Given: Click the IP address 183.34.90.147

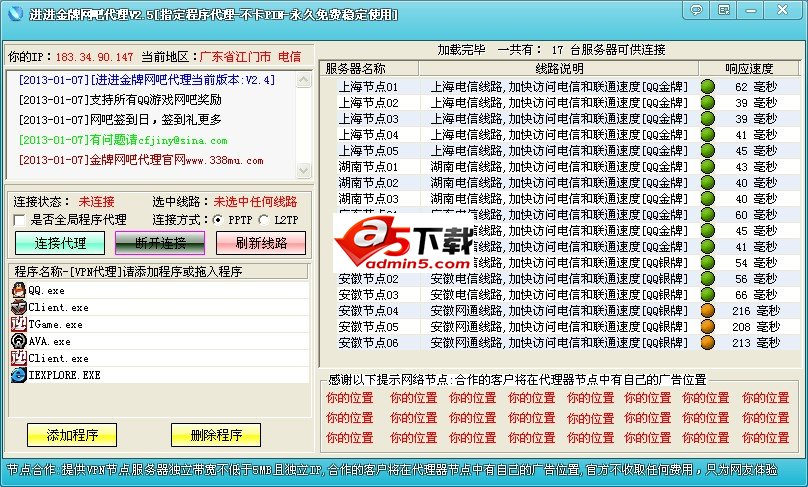Looking at the screenshot, I should [x=94, y=57].
